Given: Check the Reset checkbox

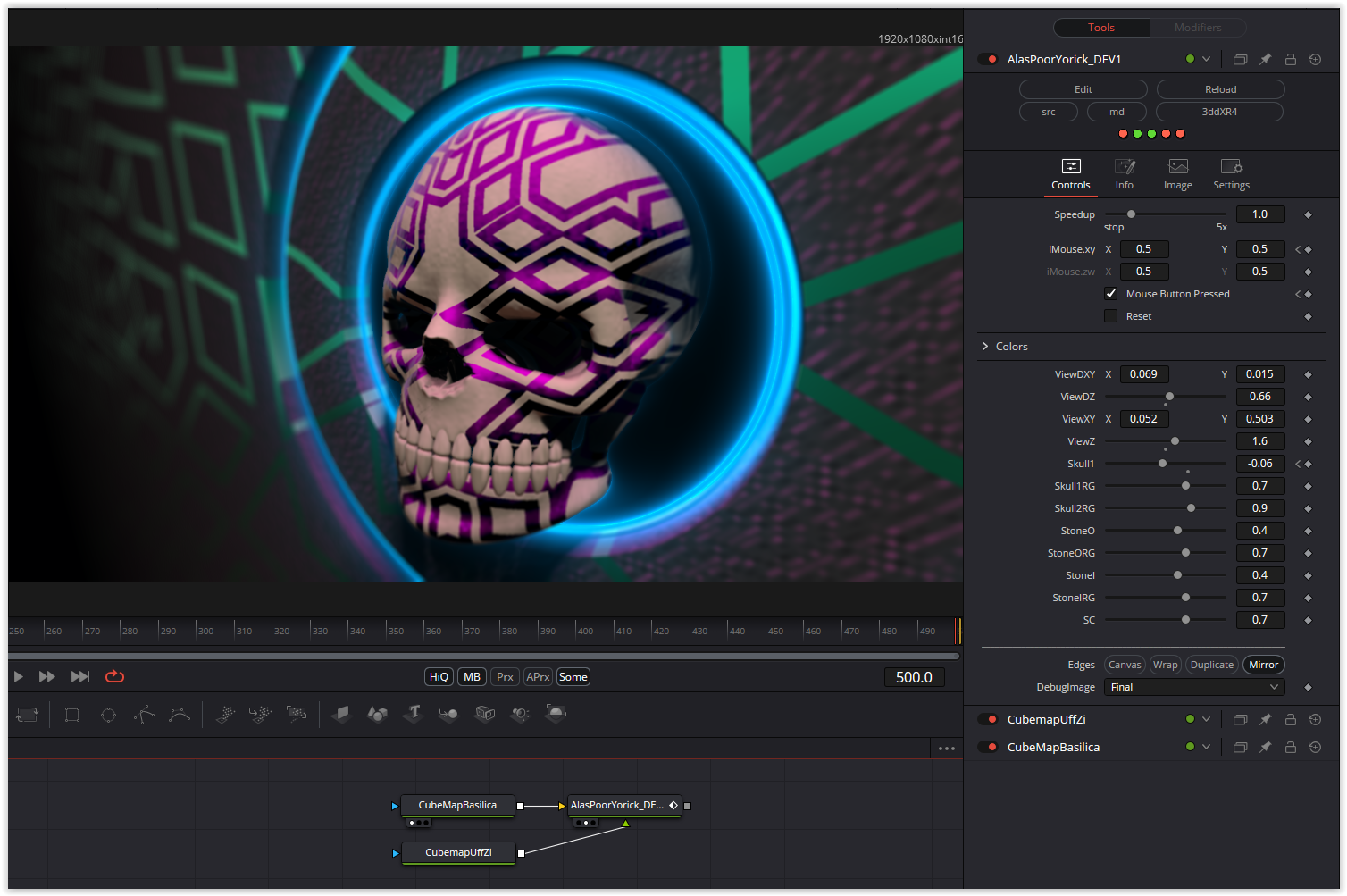Looking at the screenshot, I should click(x=1110, y=316).
